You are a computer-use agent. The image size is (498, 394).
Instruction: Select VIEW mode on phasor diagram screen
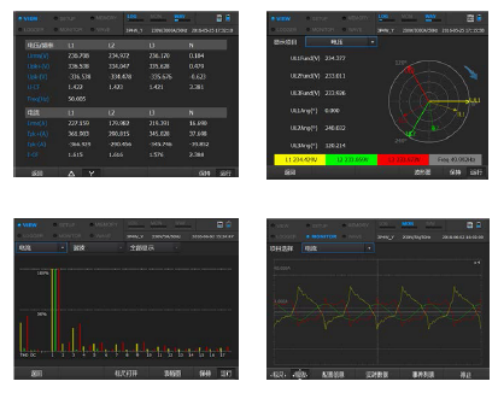coord(281,19)
